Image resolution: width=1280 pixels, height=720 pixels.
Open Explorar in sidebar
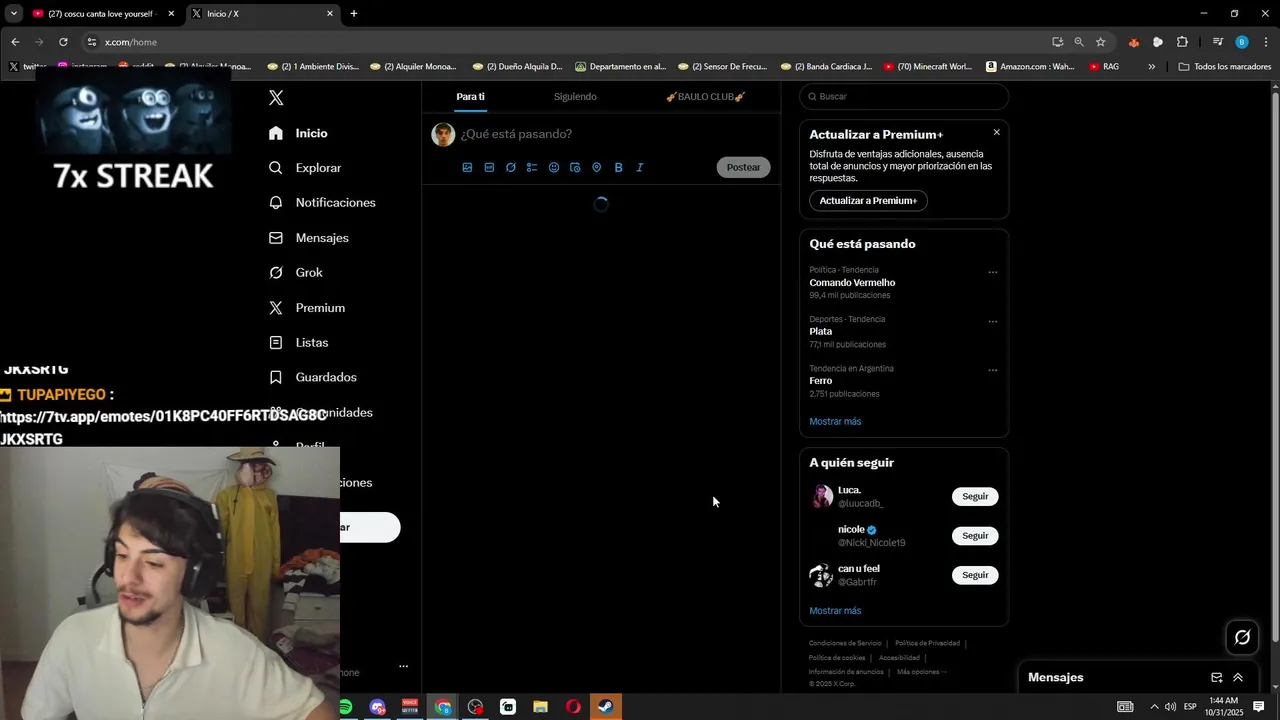(x=305, y=168)
